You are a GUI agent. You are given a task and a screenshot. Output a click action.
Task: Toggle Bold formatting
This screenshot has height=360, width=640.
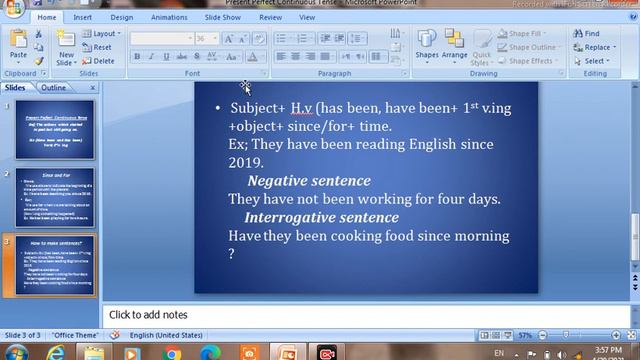pyautogui.click(x=137, y=57)
